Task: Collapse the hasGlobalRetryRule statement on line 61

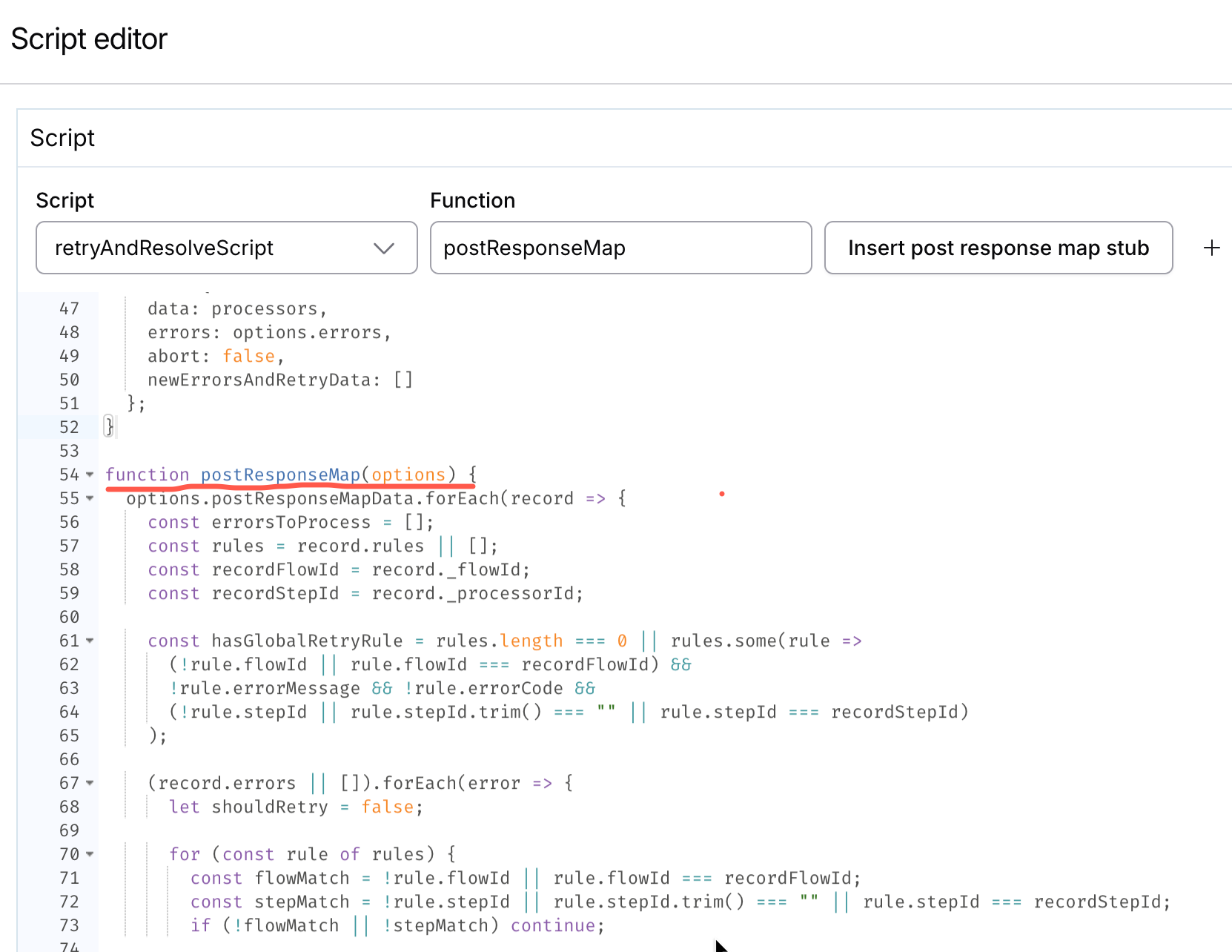Action: (x=89, y=641)
